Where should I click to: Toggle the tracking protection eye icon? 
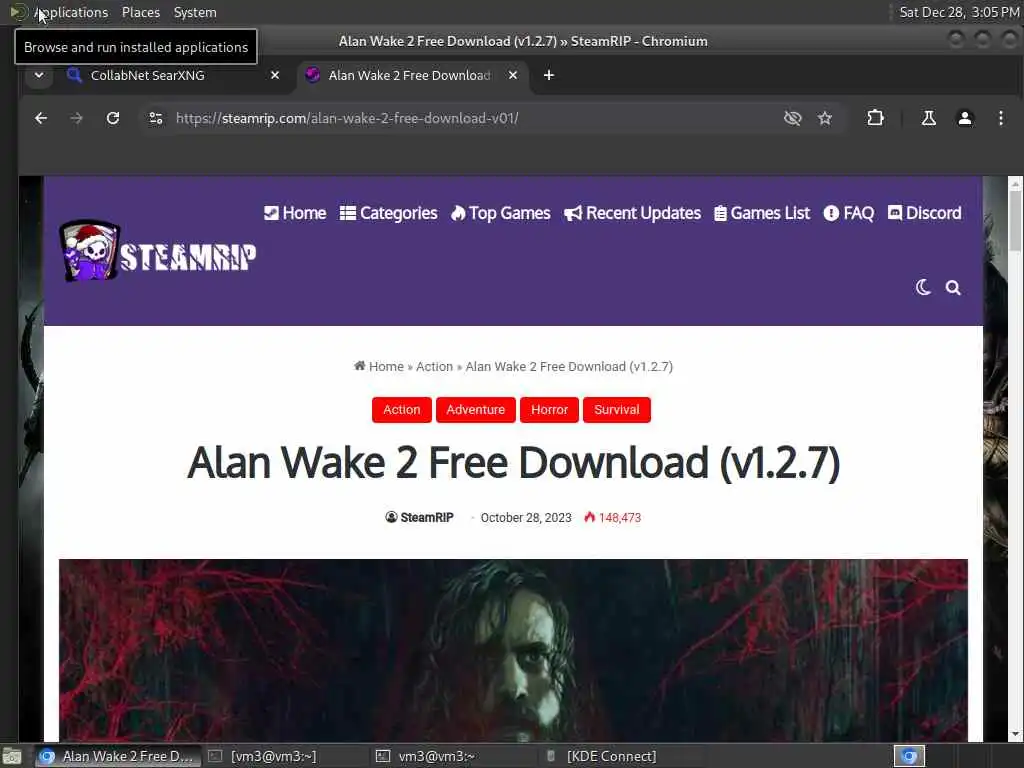[x=792, y=118]
